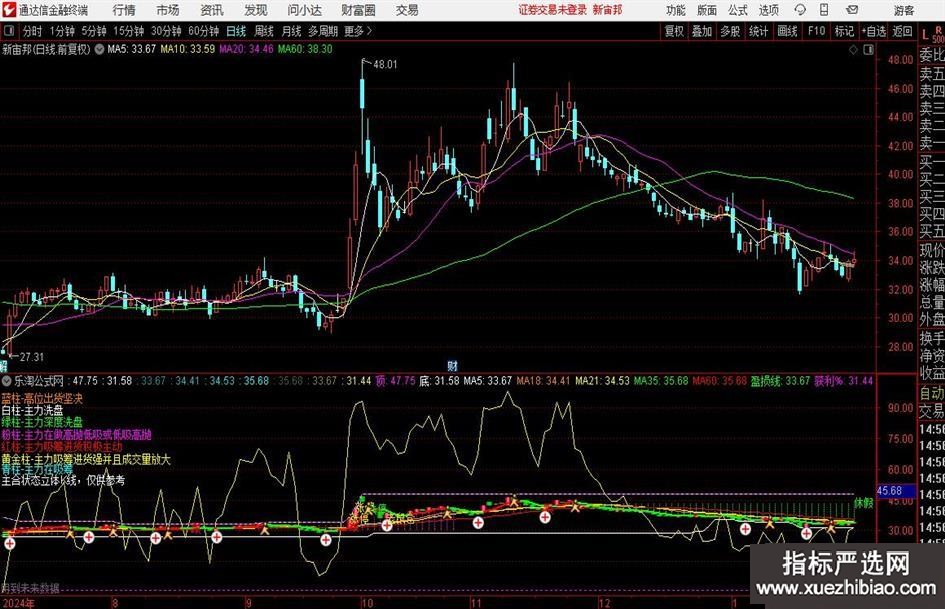Open the 画线 drawing tools button
Viewport: 945px width, 609px height.
(787, 31)
